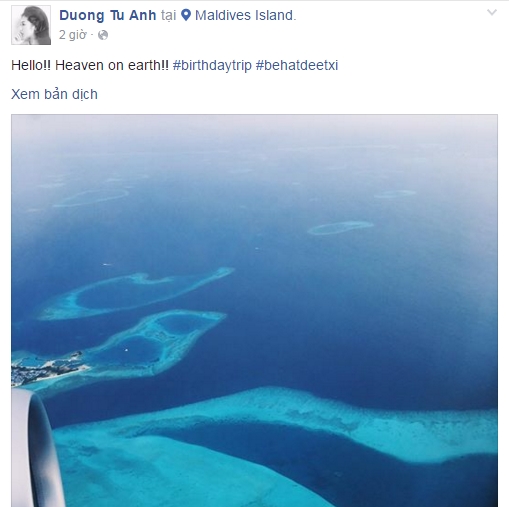Open Duong Tu Anh's profile picture
Viewport: 509px width, 507px height.
pos(31,25)
